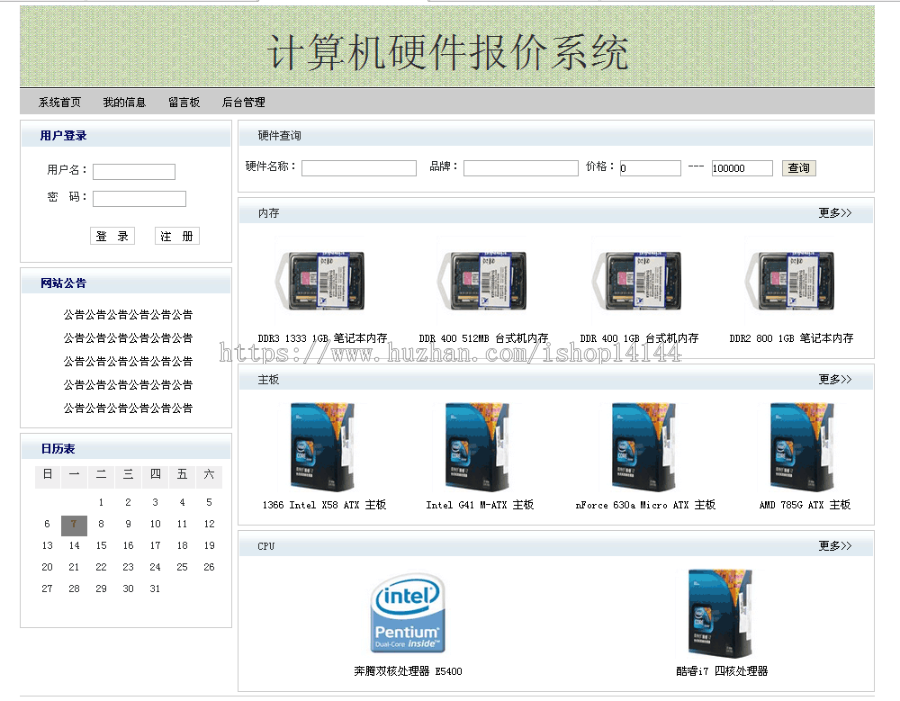Click the 奔腾双核处理器 E5400 text link
The image size is (900, 701).
(408, 671)
